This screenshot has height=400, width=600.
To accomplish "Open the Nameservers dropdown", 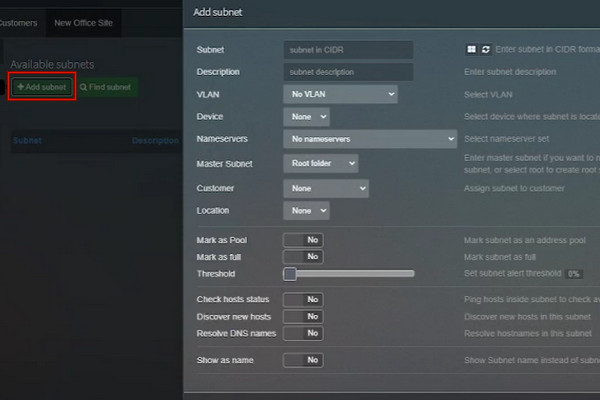I will pyautogui.click(x=370, y=139).
